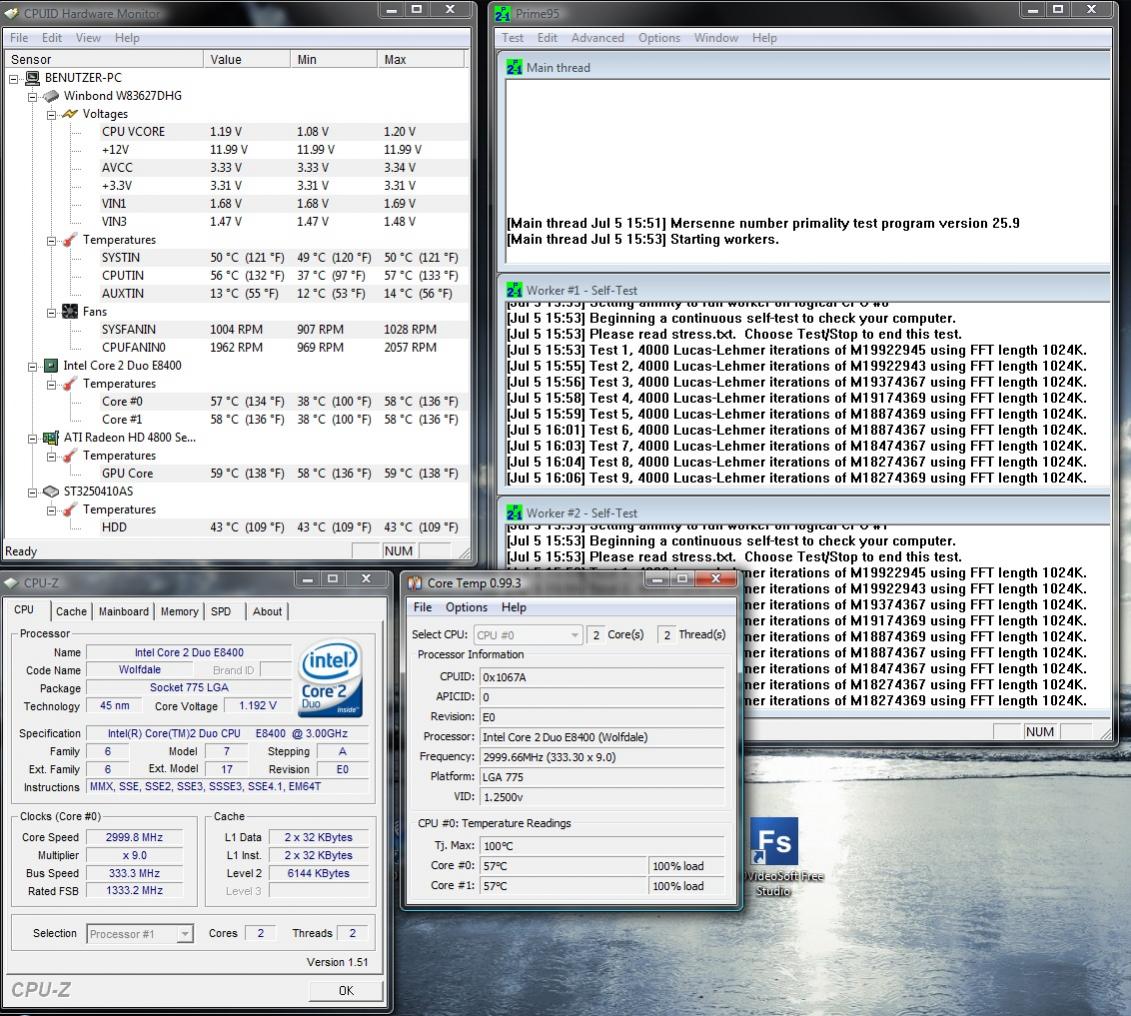
Task: Click the VID value field in Core Temp
Action: (x=602, y=797)
